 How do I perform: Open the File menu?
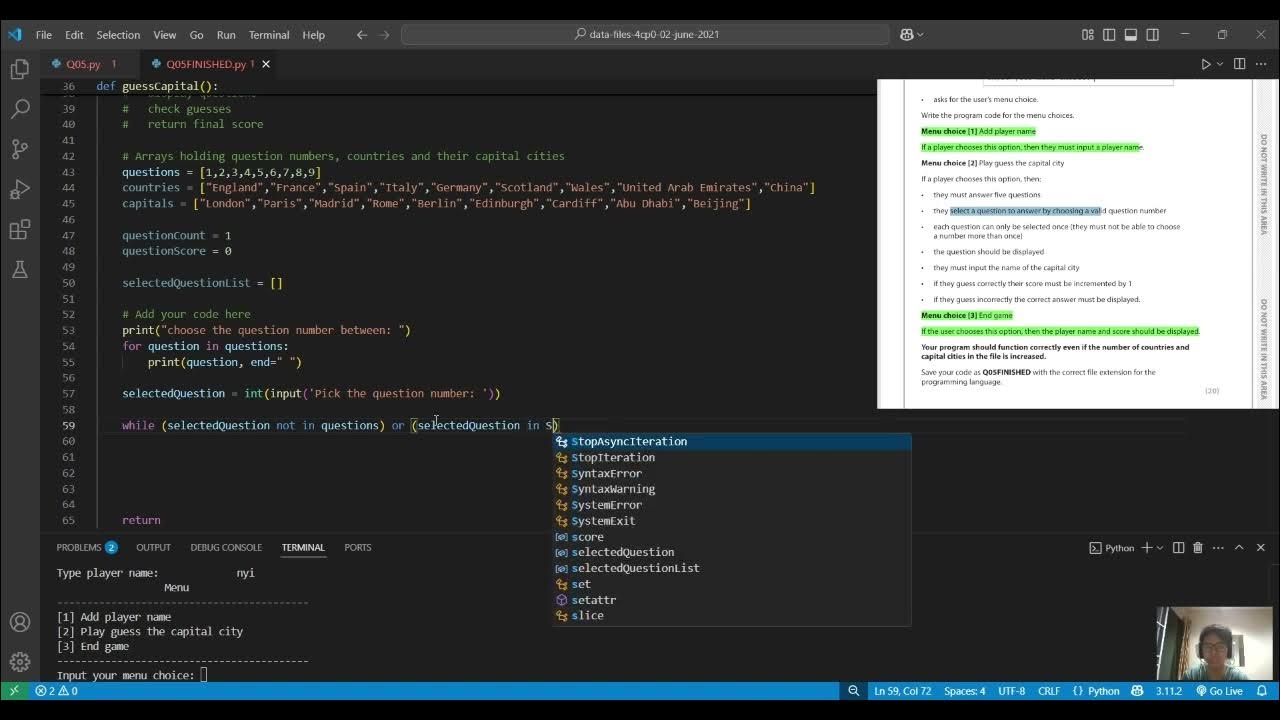pyautogui.click(x=44, y=34)
